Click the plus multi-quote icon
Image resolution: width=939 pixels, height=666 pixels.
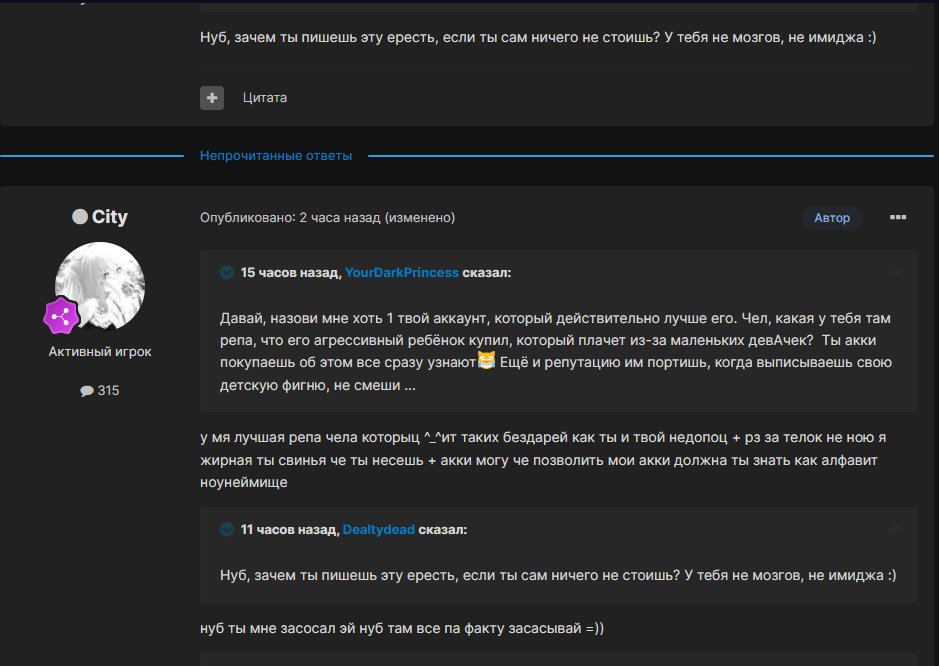212,97
